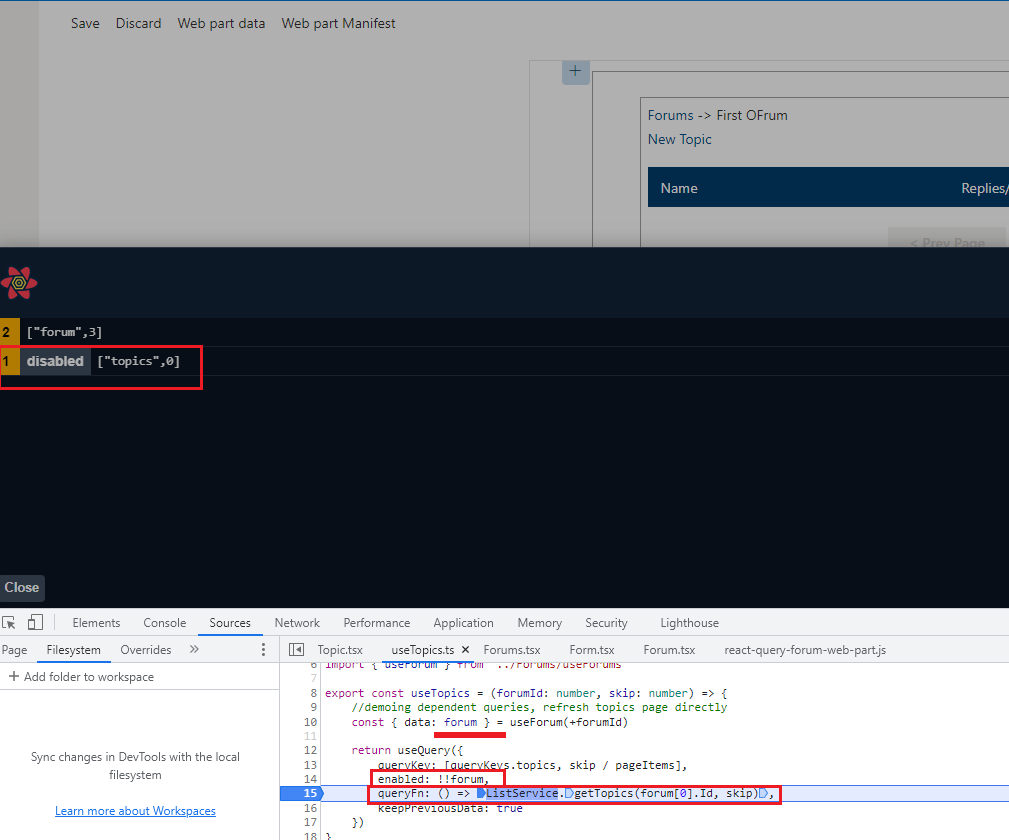This screenshot has height=840, width=1009.
Task: Click the New Topic link
Action: 680,139
